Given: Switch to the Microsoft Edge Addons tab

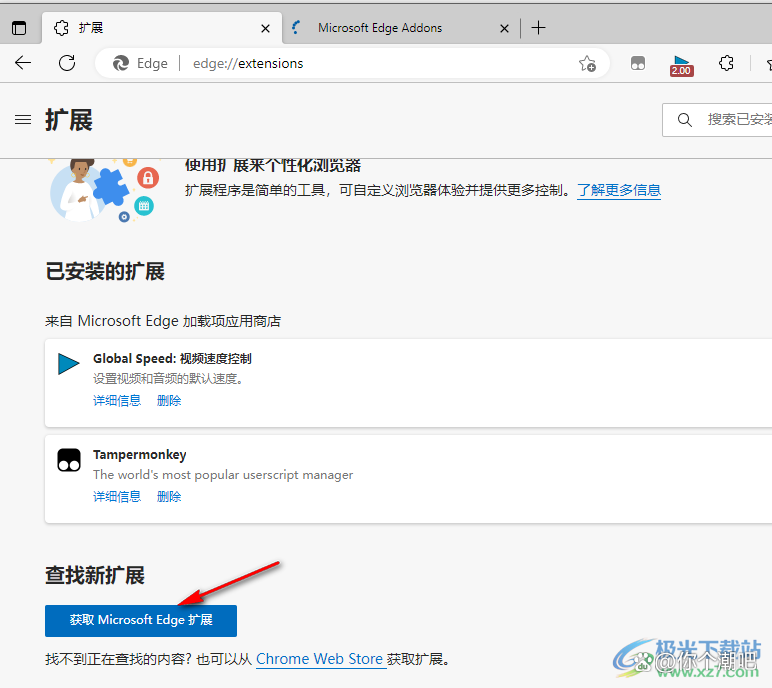Looking at the screenshot, I should point(401,28).
